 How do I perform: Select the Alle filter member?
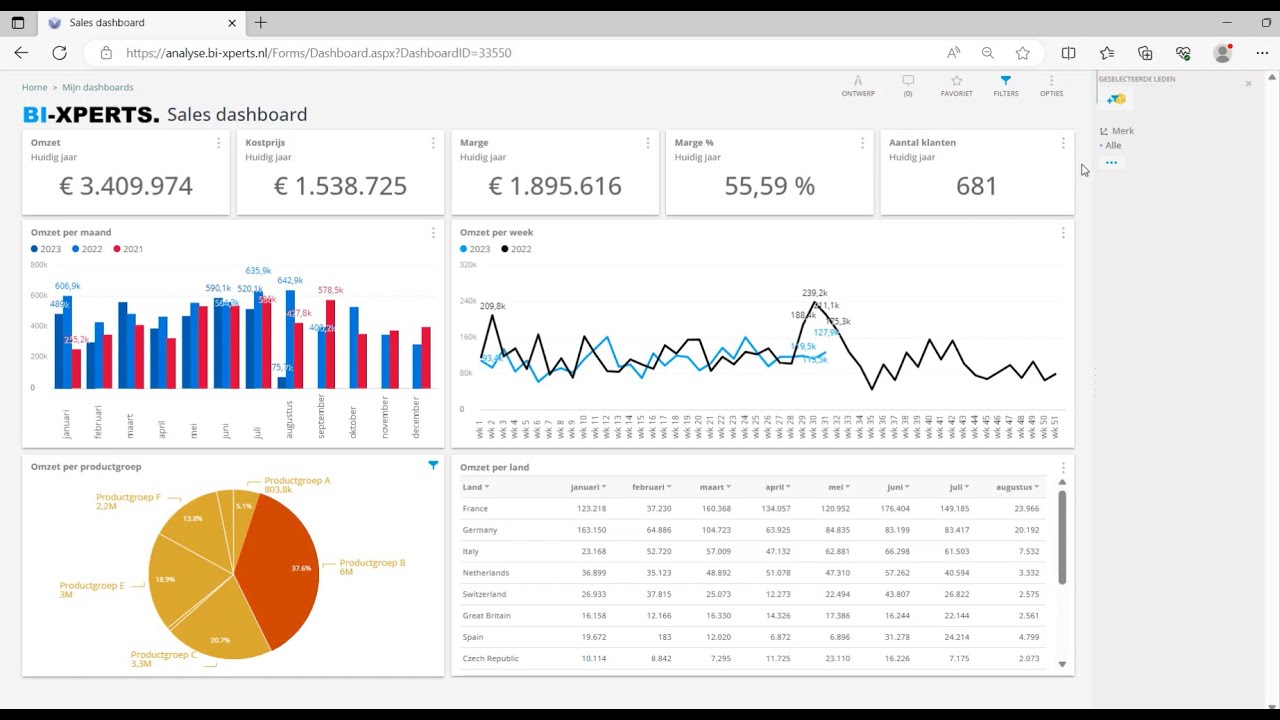click(1113, 145)
